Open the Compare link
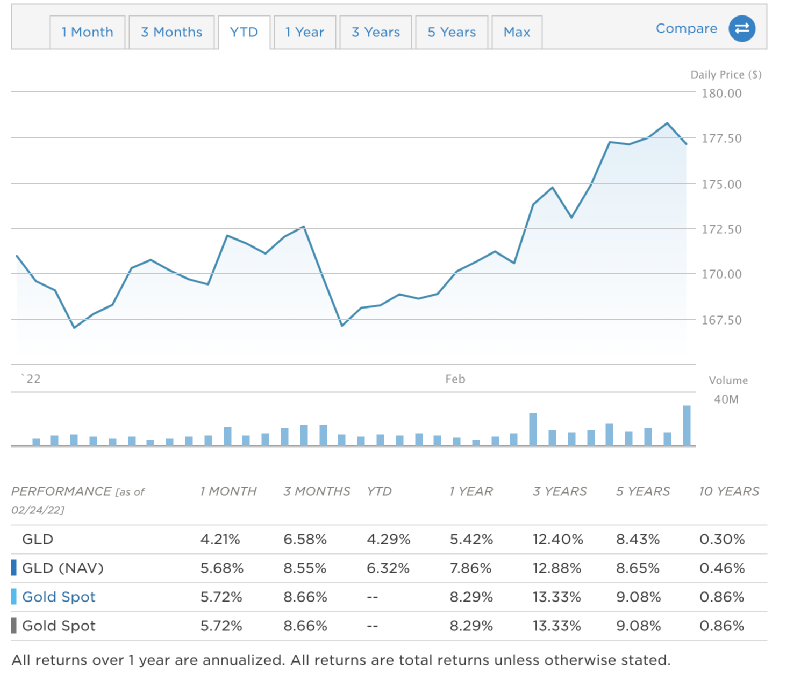The height and width of the screenshot is (679, 788). (x=686, y=29)
